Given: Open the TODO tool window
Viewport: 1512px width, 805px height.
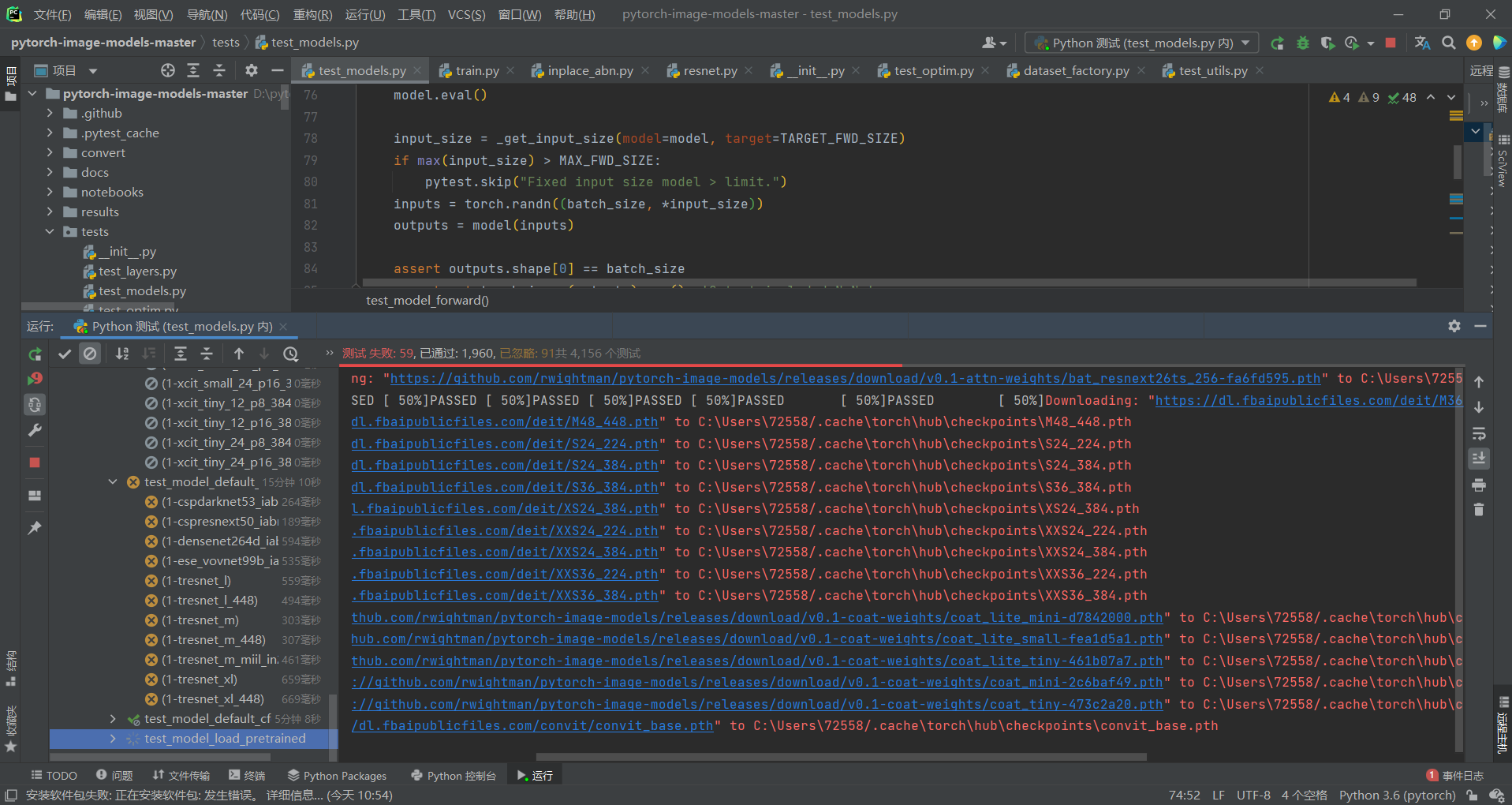Looking at the screenshot, I should pos(54,776).
